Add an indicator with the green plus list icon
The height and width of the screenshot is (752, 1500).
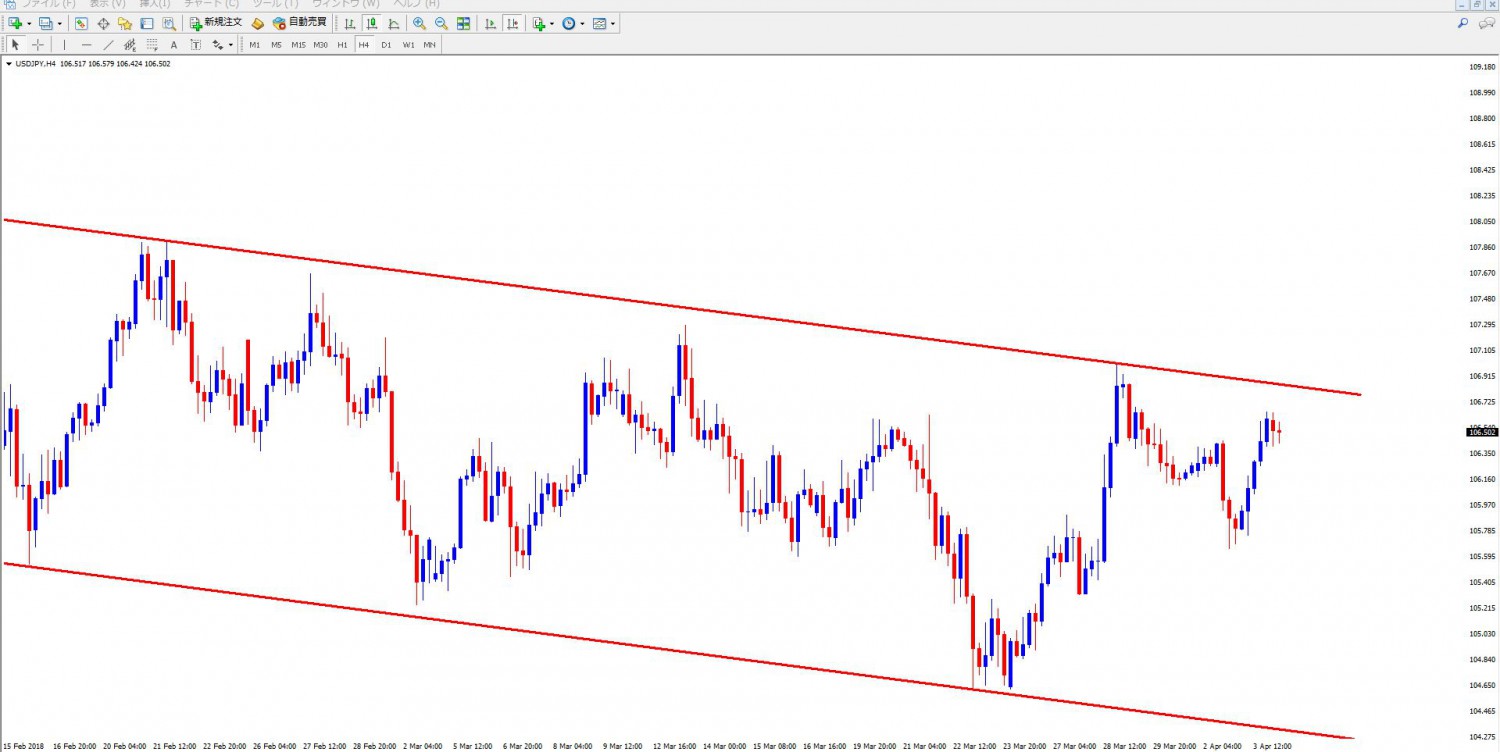[539, 23]
